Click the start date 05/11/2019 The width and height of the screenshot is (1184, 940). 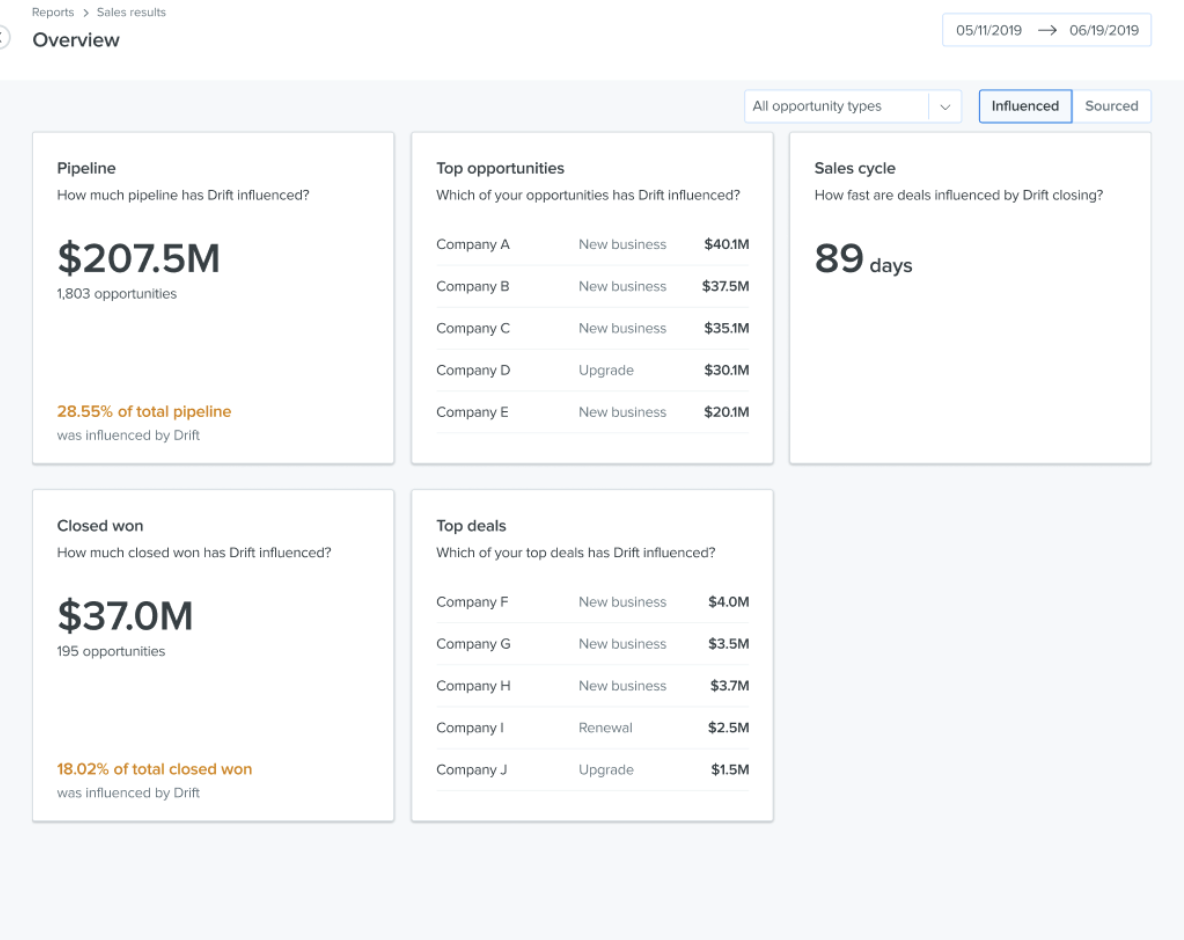click(988, 30)
